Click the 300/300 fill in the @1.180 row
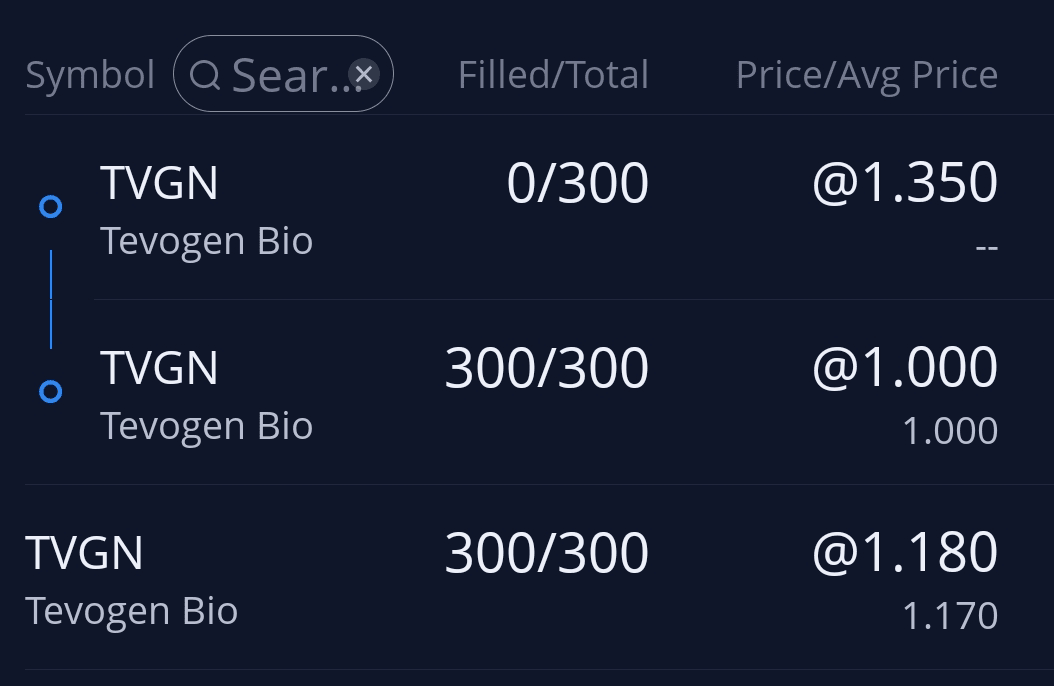Image resolution: width=1054 pixels, height=686 pixels. [546, 553]
